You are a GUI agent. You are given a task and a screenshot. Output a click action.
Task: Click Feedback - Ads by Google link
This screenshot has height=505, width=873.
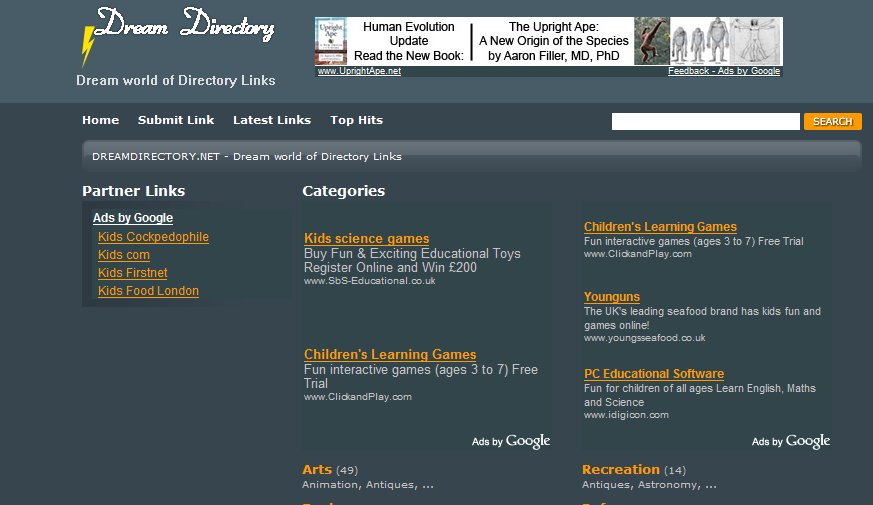[x=724, y=71]
